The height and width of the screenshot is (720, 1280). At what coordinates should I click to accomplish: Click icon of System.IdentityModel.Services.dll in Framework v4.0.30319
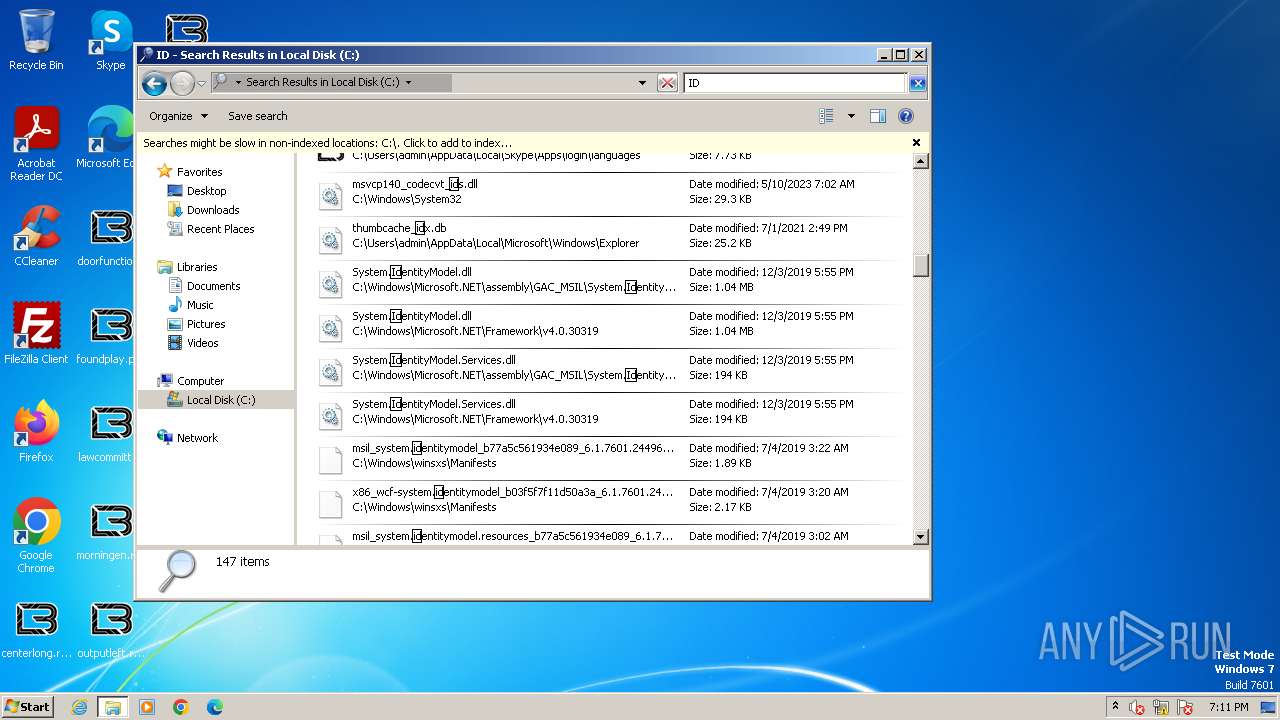pos(330,416)
